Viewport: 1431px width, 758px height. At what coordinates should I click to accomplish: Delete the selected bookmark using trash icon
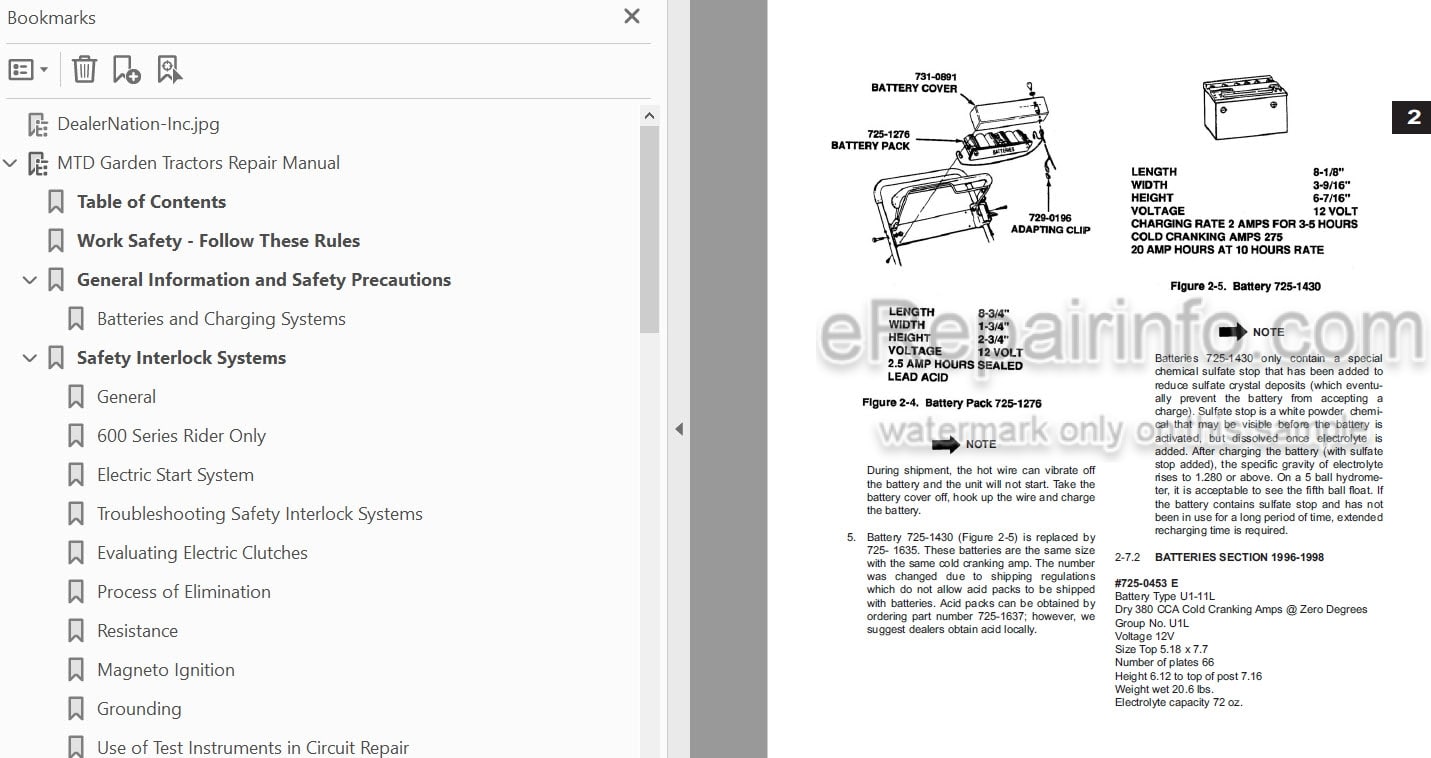85,70
